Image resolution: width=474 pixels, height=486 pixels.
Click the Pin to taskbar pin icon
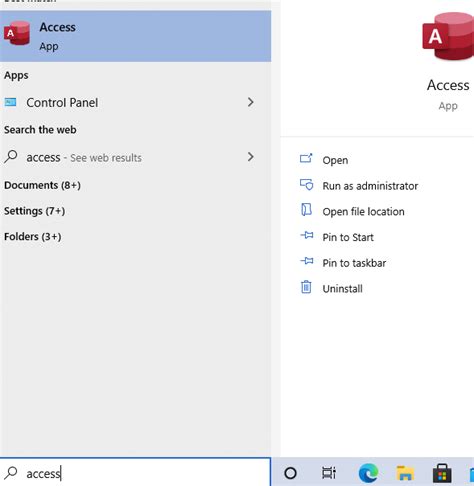(x=307, y=261)
